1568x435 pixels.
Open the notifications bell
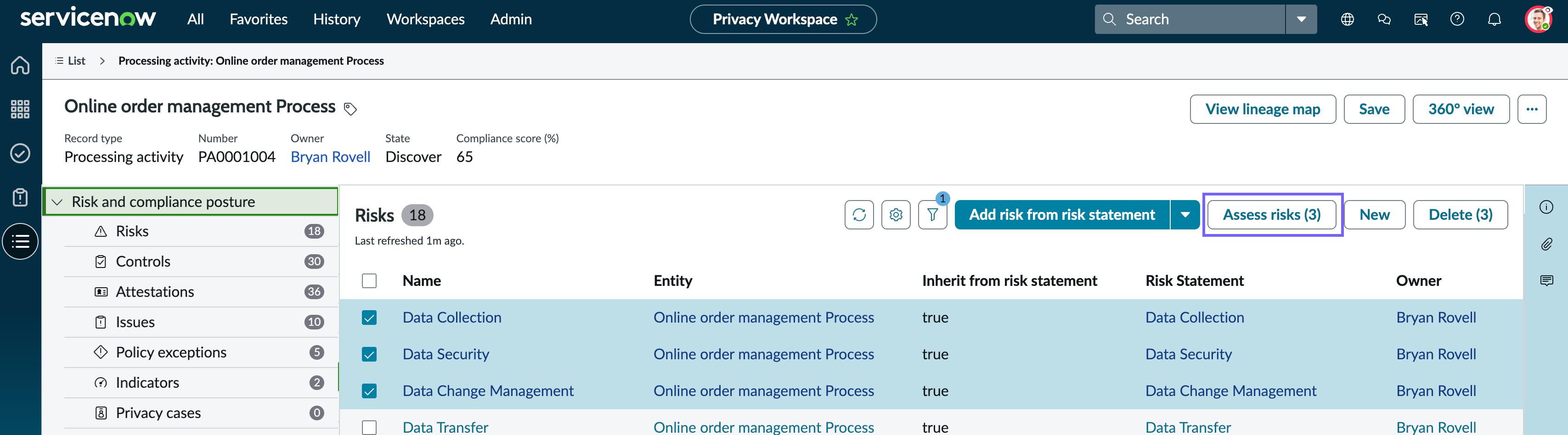tap(1494, 19)
